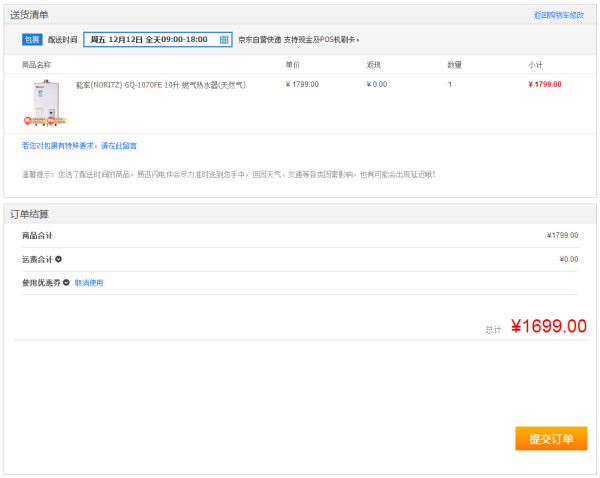Click the subtotal ¥1799.00 in red
The height and width of the screenshot is (478, 600).
coord(545,84)
